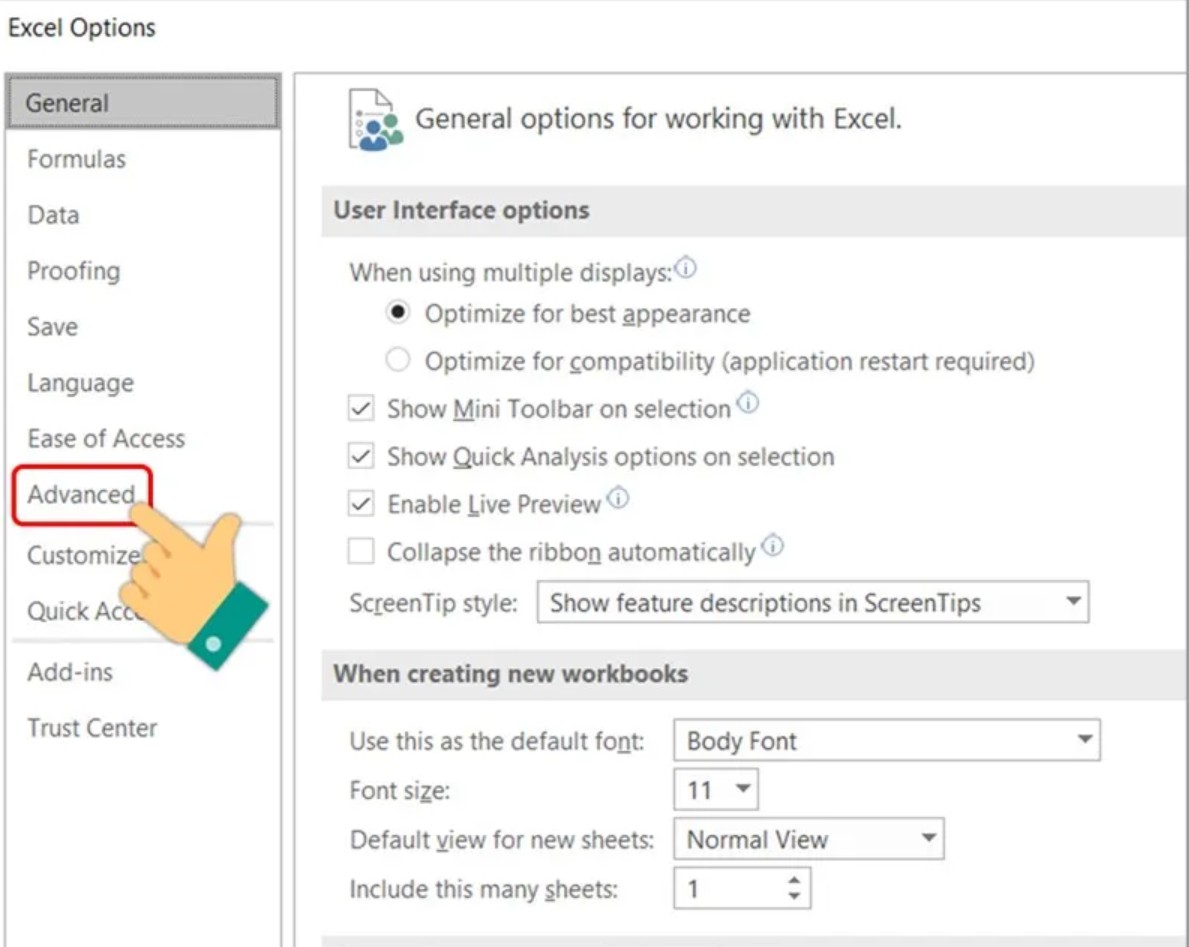Click the General options header icon
The height and width of the screenshot is (947, 1189).
coord(375,120)
